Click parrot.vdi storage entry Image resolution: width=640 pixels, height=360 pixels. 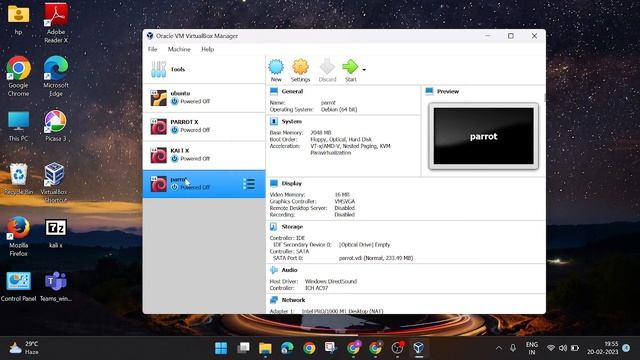(x=376, y=258)
